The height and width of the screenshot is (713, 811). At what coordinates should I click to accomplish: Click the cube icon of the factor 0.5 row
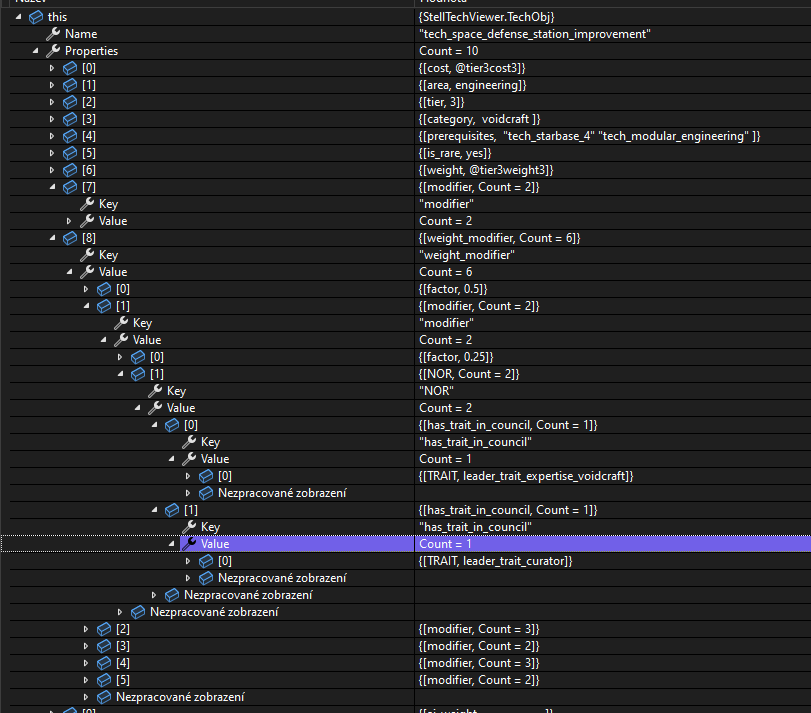[x=104, y=290]
